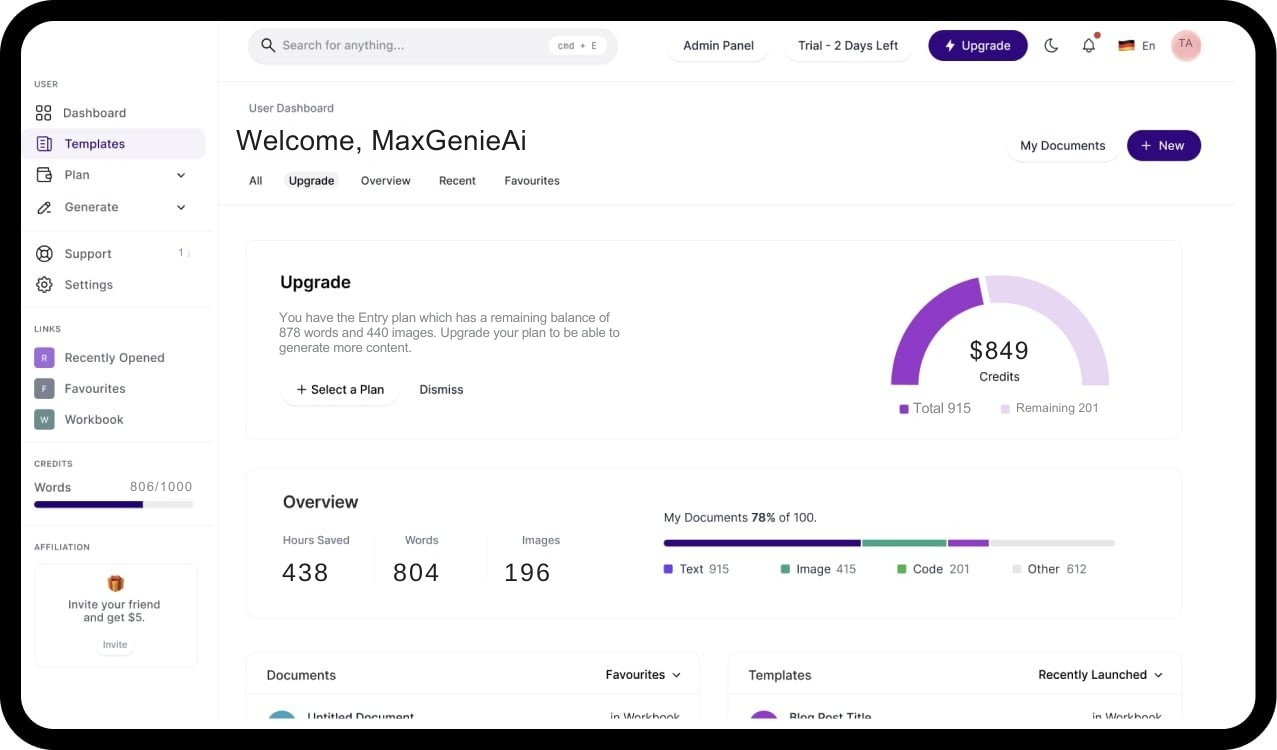Screen dimensions: 1277x750
Task: Open the Favourites shortcut in sidebar
Action: tap(94, 388)
